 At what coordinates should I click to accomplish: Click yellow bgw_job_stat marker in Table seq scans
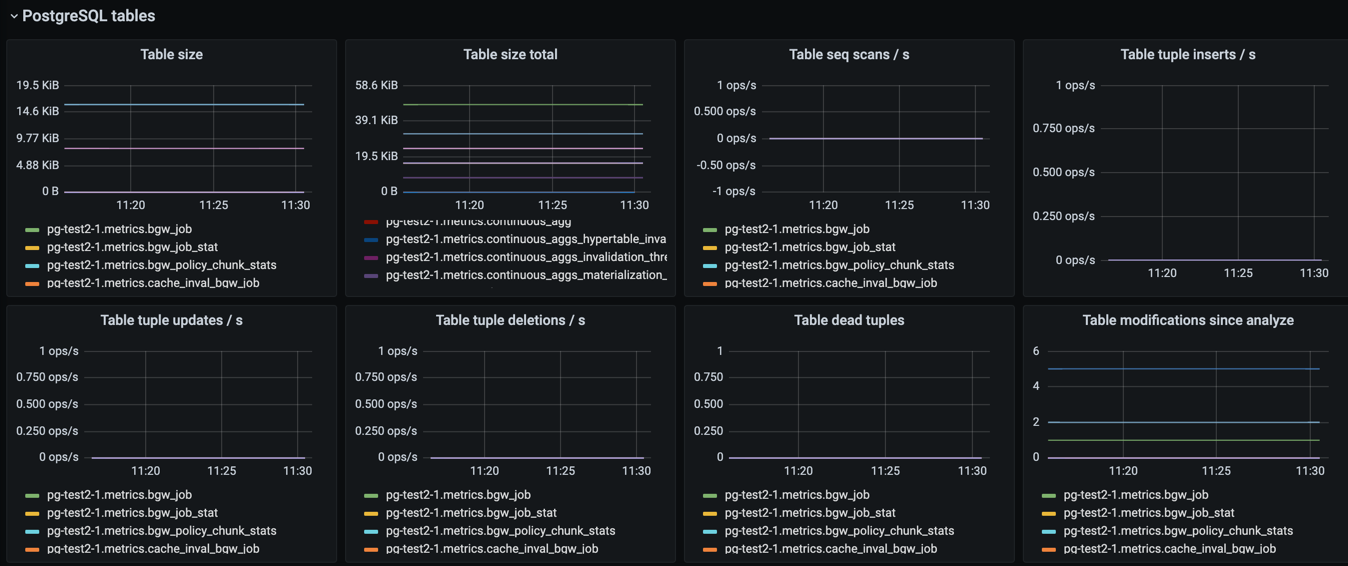tap(710, 248)
